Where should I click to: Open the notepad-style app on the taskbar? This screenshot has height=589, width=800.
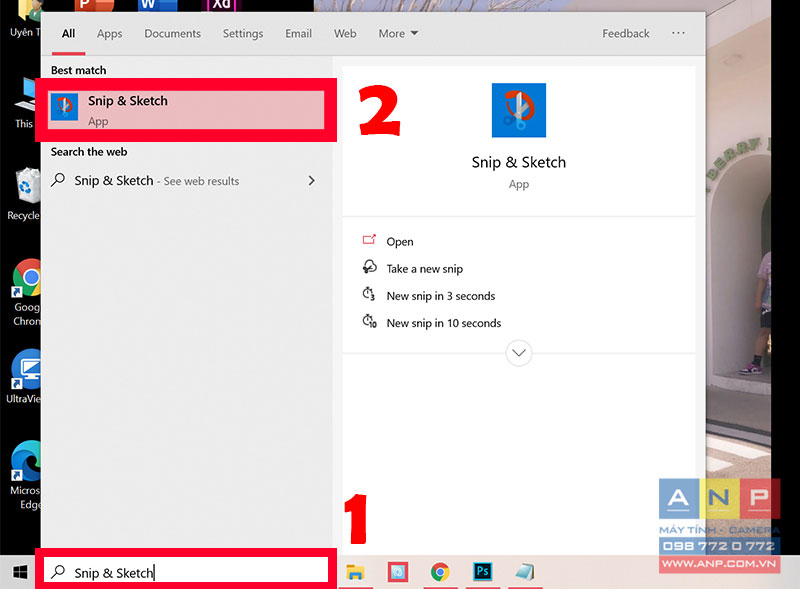coord(524,572)
